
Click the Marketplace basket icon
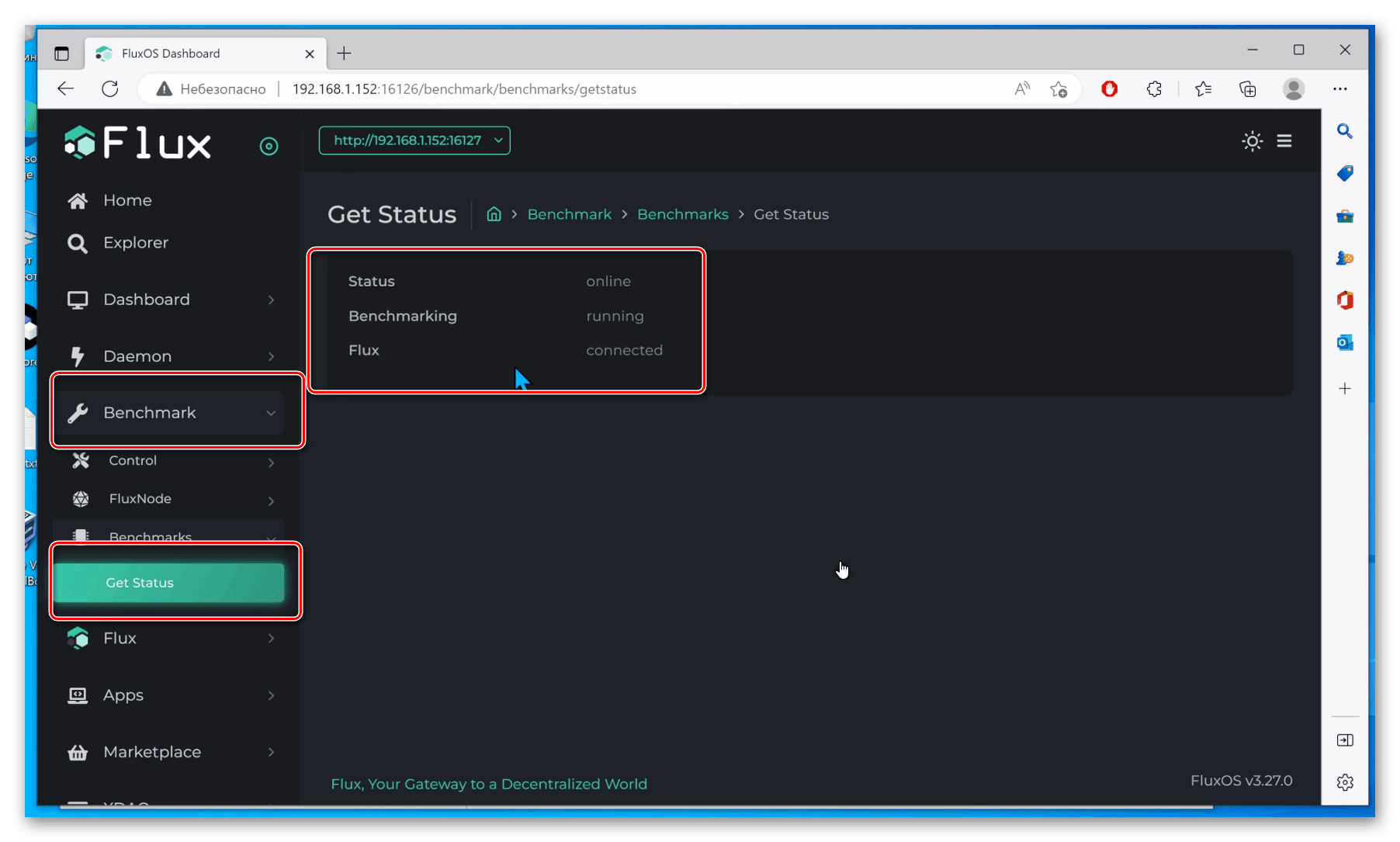pos(78,752)
